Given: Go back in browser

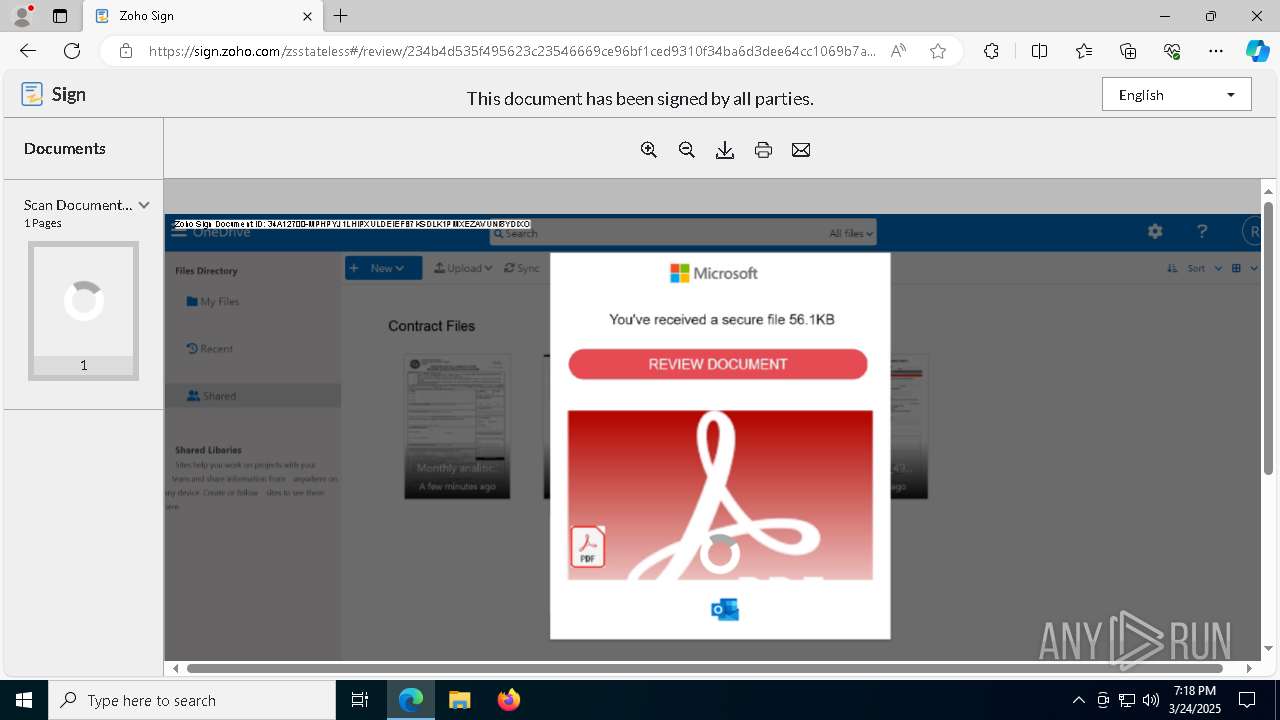Looking at the screenshot, I should [28, 51].
